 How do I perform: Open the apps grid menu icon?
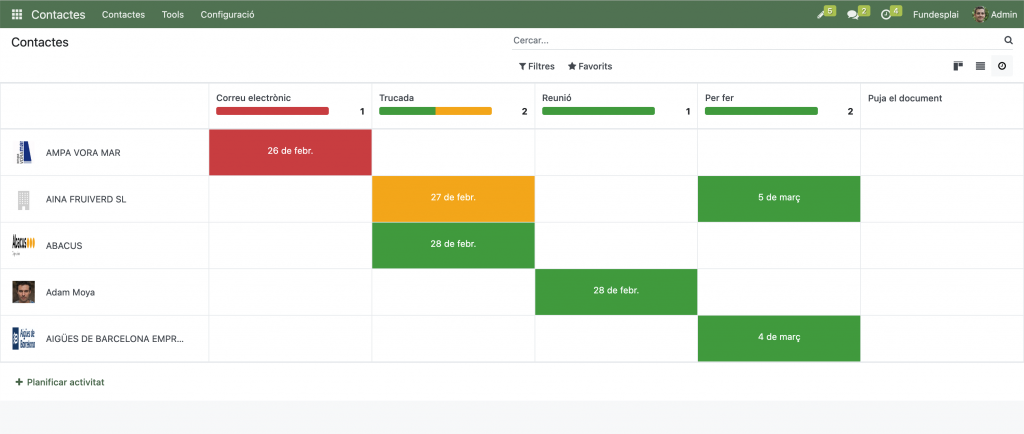(17, 15)
